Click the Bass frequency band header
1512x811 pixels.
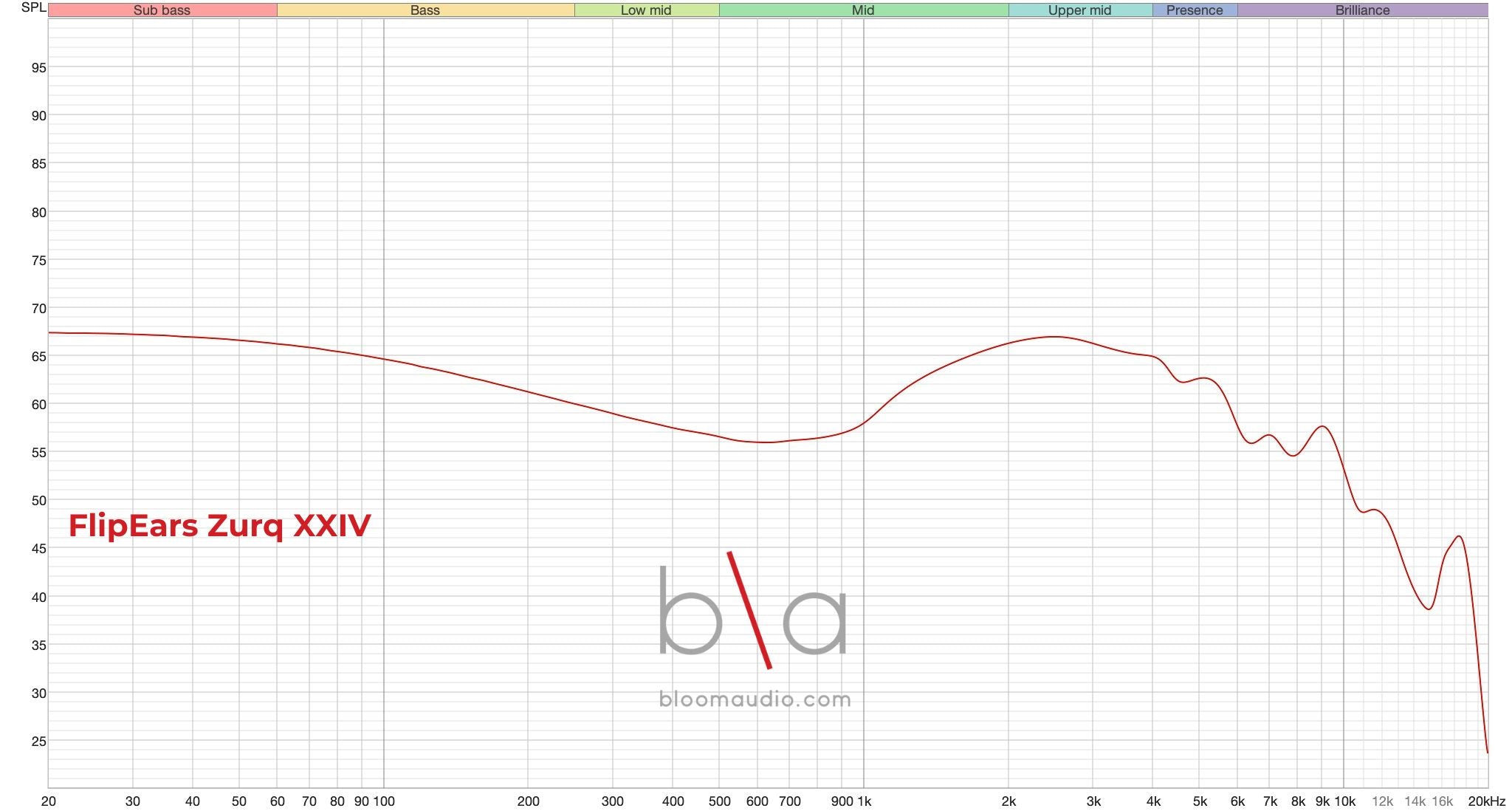(x=424, y=10)
